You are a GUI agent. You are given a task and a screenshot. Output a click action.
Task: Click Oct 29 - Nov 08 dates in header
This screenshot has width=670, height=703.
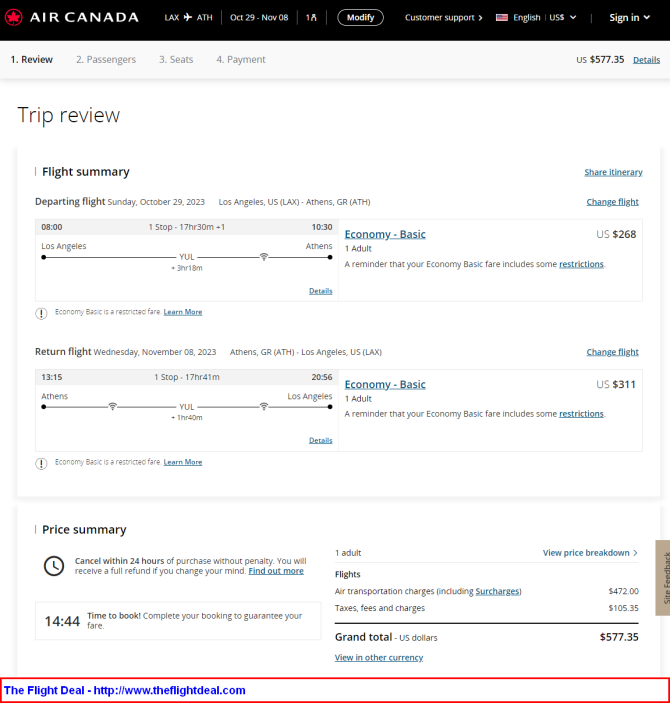pos(259,17)
